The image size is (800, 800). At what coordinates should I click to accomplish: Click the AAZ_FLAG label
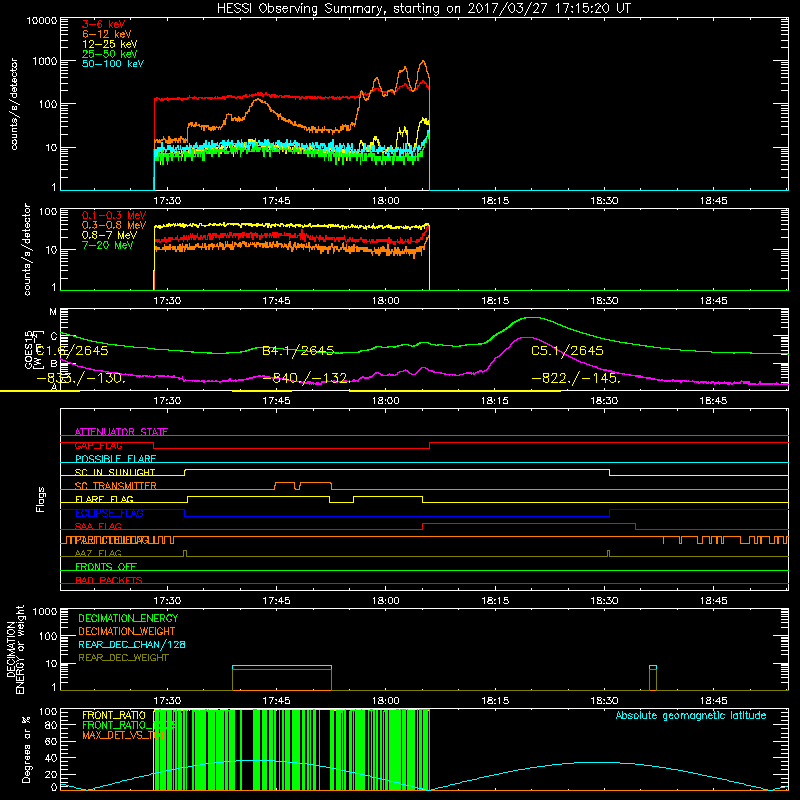pyautogui.click(x=98, y=553)
